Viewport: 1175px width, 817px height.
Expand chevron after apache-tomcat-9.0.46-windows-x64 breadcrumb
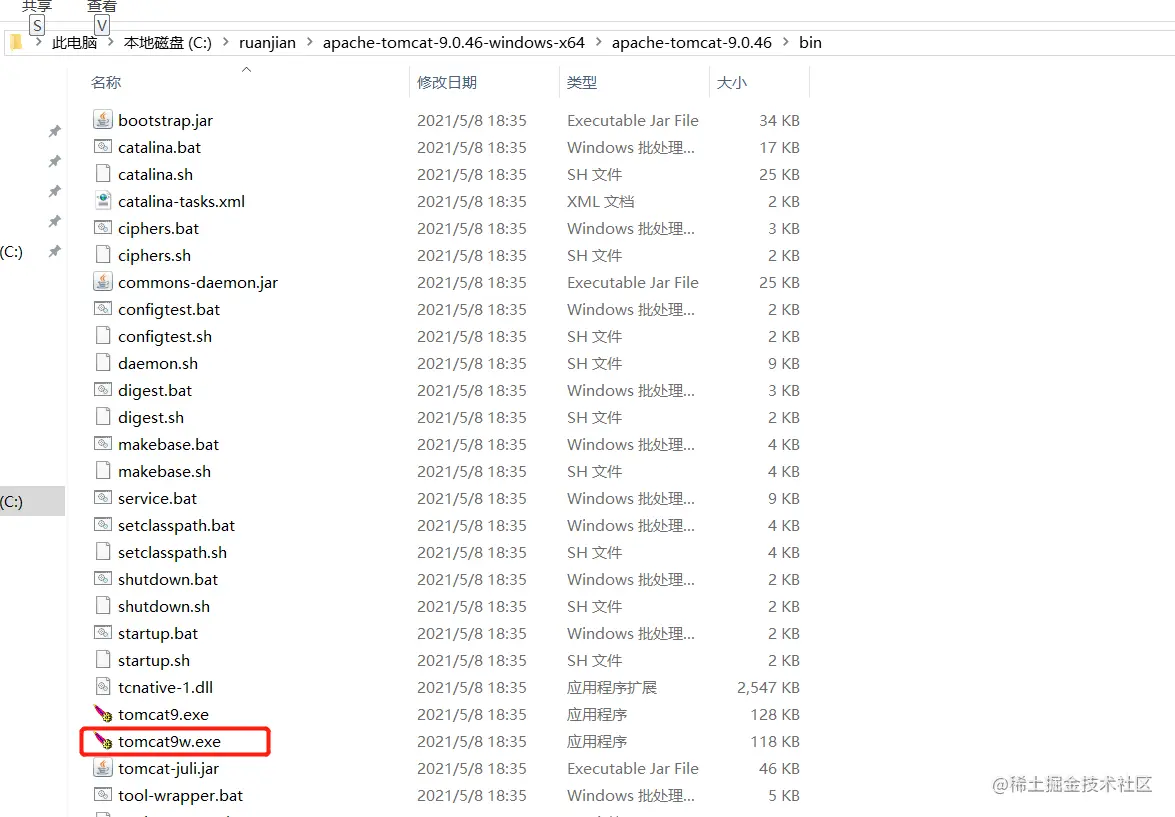tap(598, 42)
